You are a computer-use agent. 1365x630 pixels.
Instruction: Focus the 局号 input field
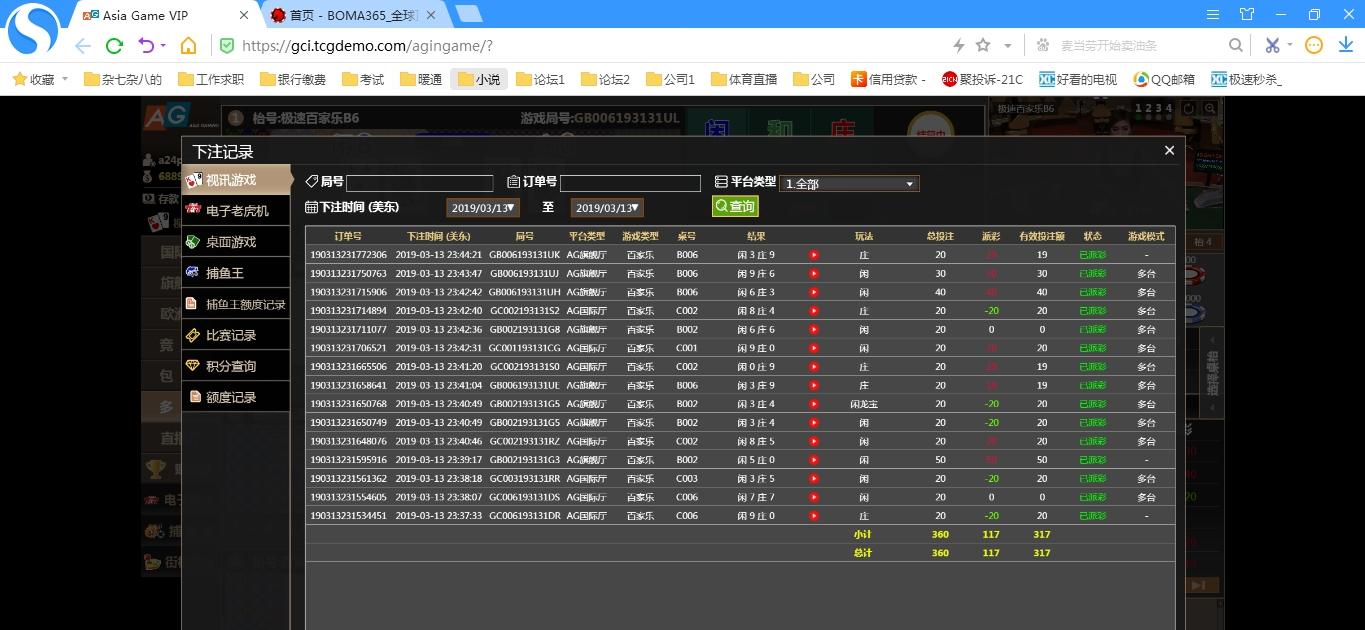[420, 183]
